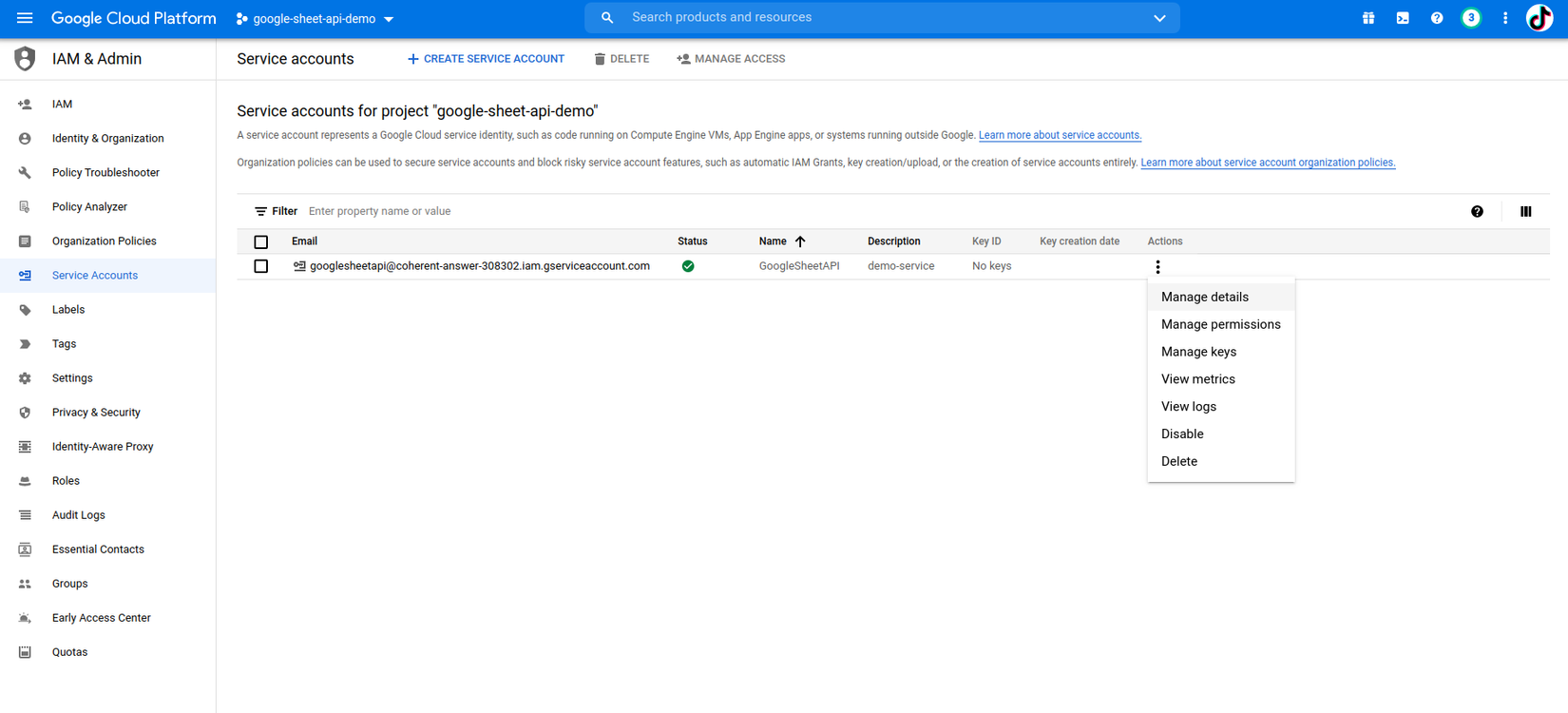The height and width of the screenshot is (713, 1568).
Task: Click the Groups people icon
Action: click(25, 584)
